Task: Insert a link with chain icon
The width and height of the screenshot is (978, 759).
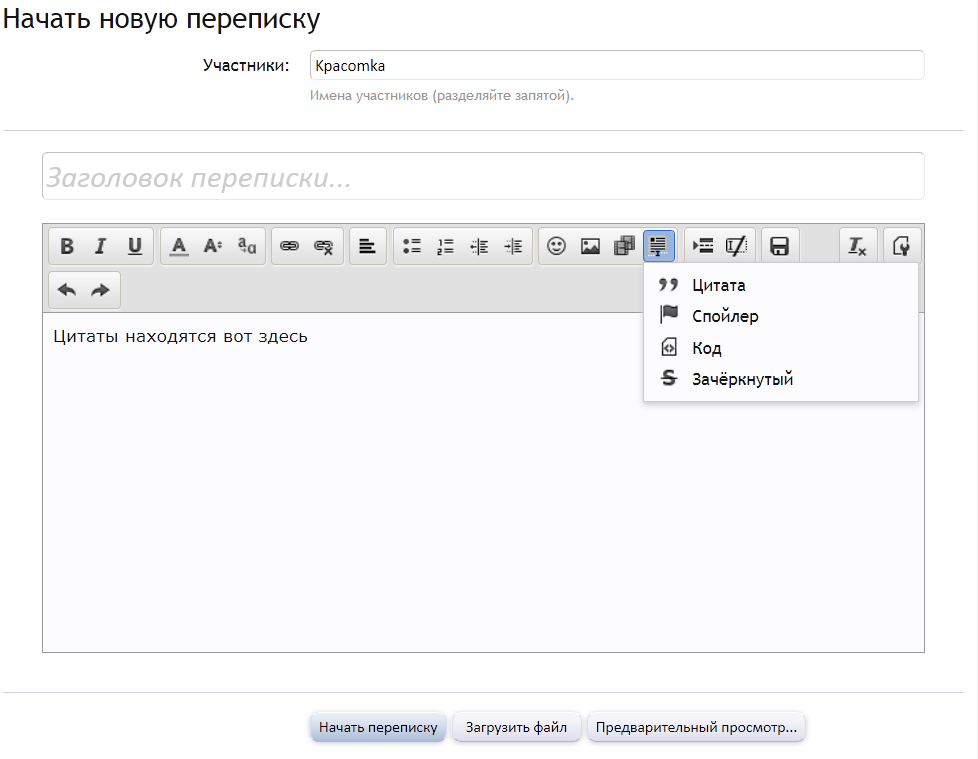Action: click(x=289, y=246)
